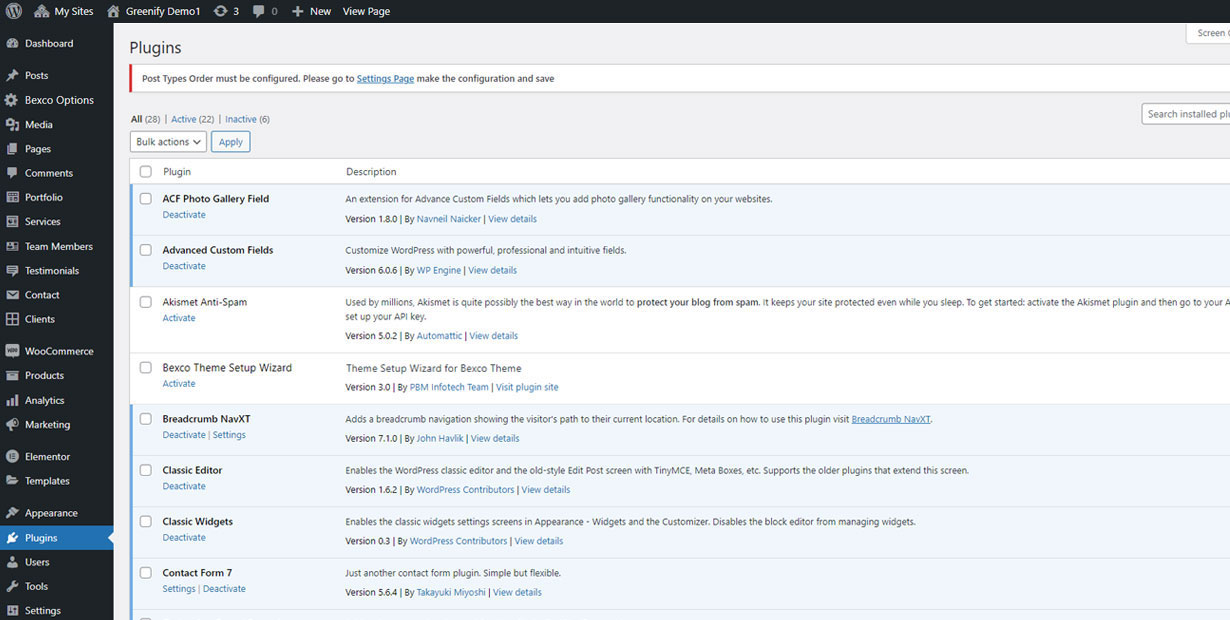Filter plugins by Active tab

click(184, 119)
